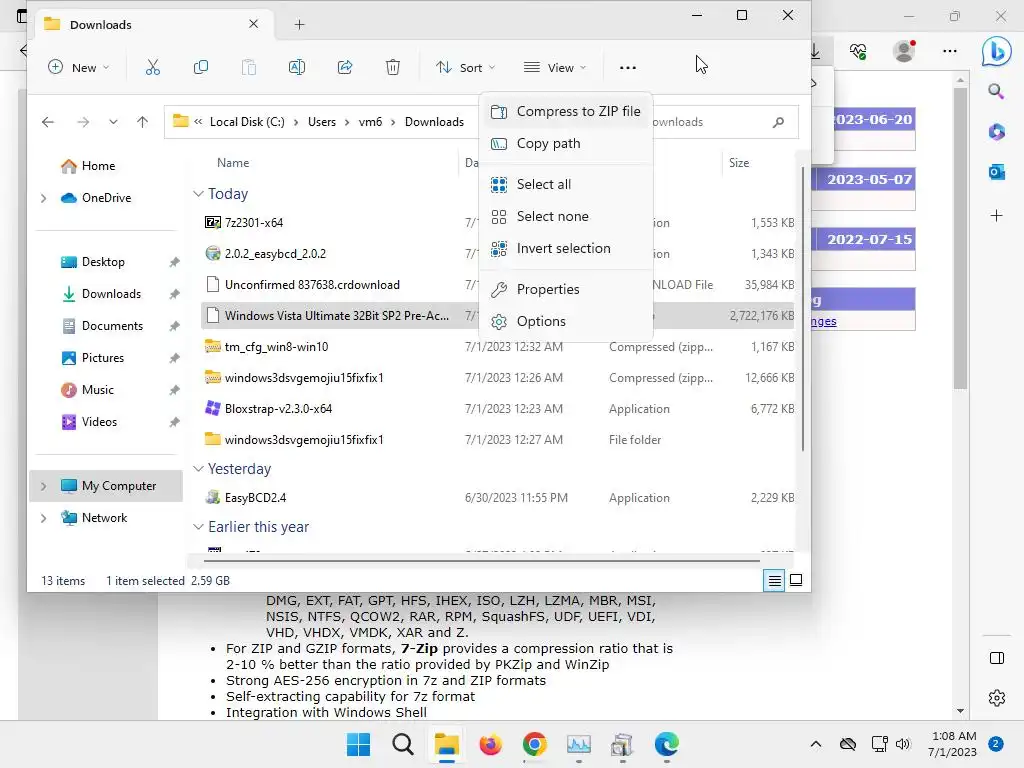Expand OneDrive in navigation pane
1024x768 pixels.
[x=44, y=198]
